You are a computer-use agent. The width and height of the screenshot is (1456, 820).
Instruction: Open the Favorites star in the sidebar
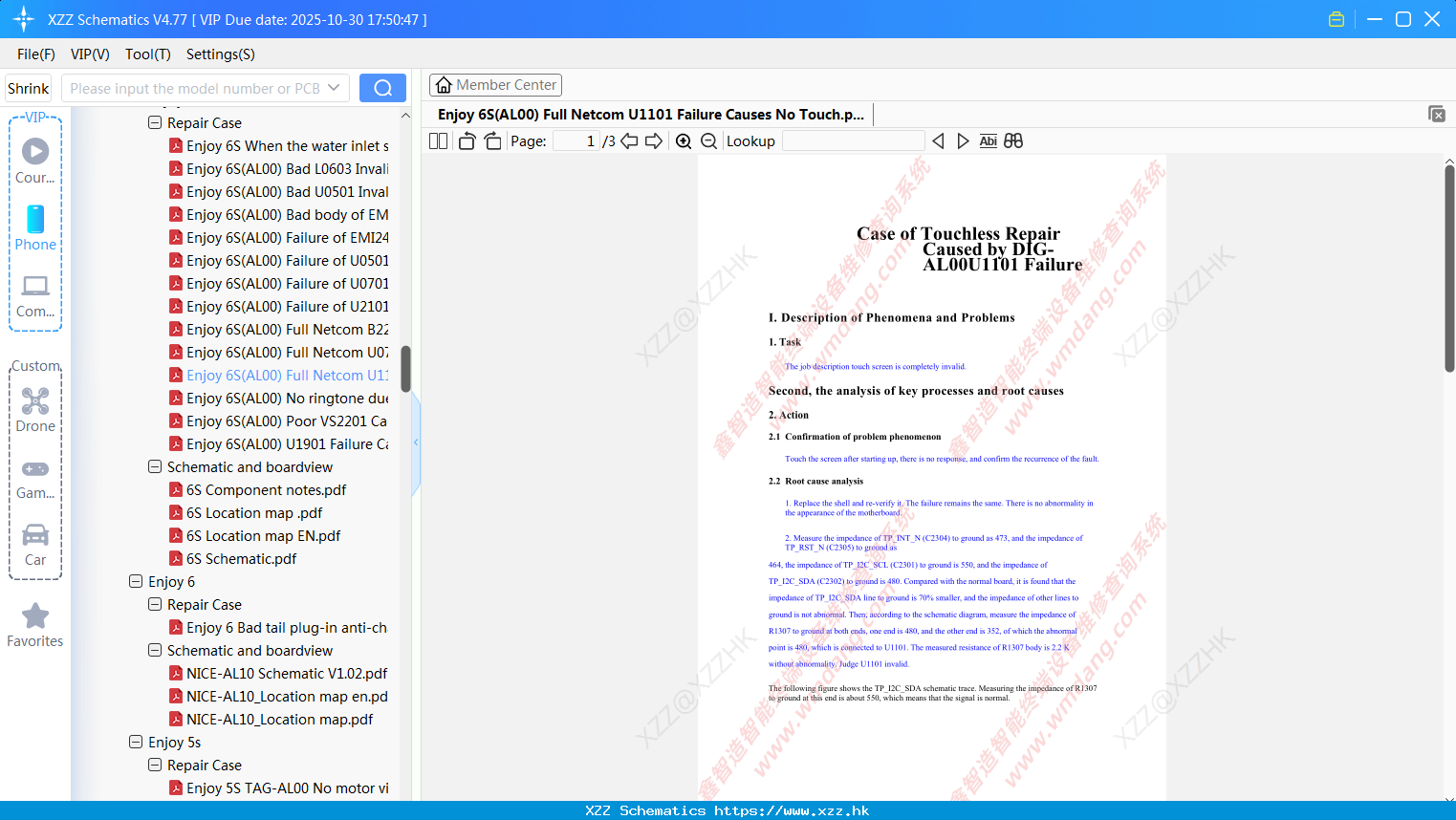[x=35, y=625]
